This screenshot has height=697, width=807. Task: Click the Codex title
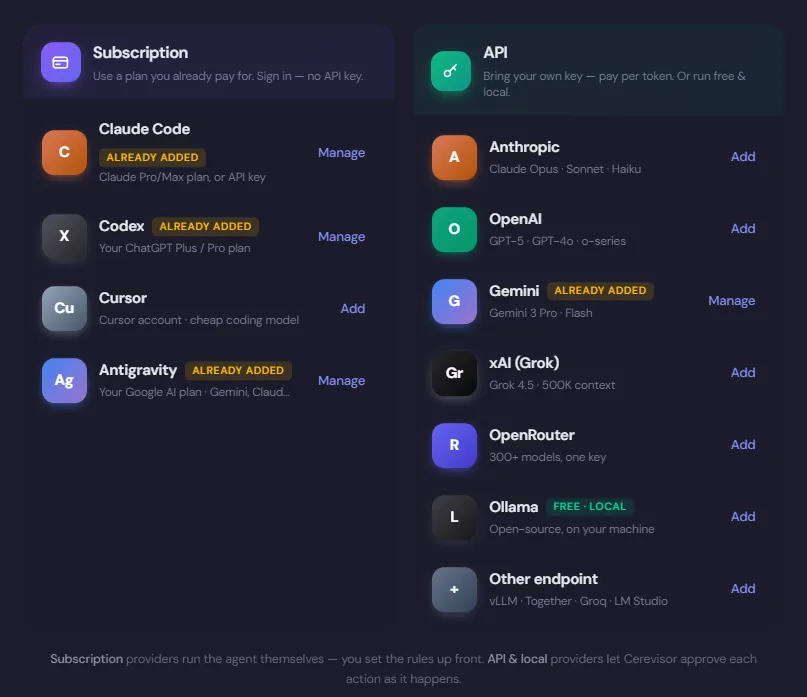click(121, 226)
